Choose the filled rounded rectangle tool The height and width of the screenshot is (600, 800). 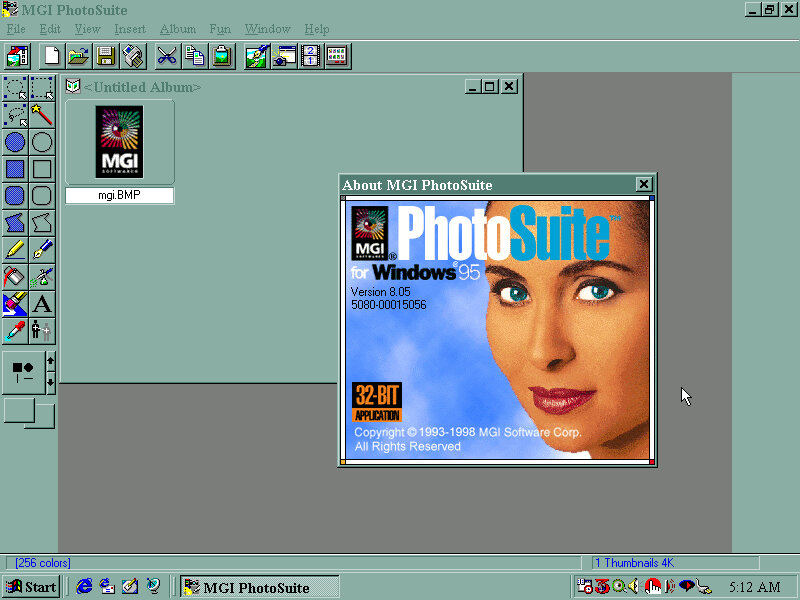point(15,196)
